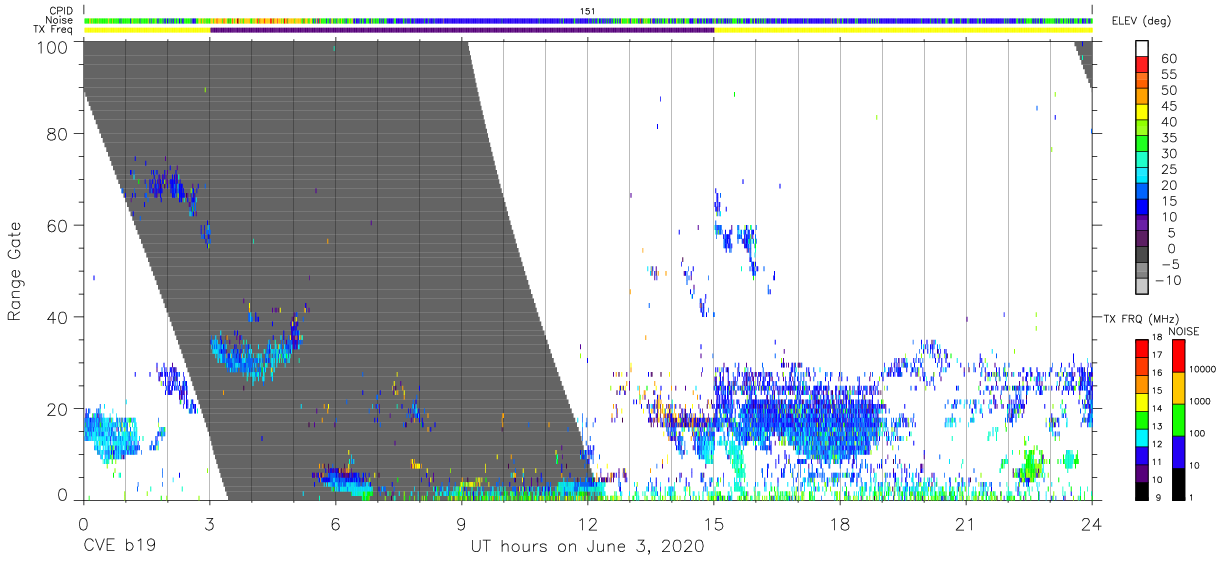This screenshot has width=1228, height=567.
Task: Click the red segment of TX FRQ colorbar
Action: tap(1142, 348)
